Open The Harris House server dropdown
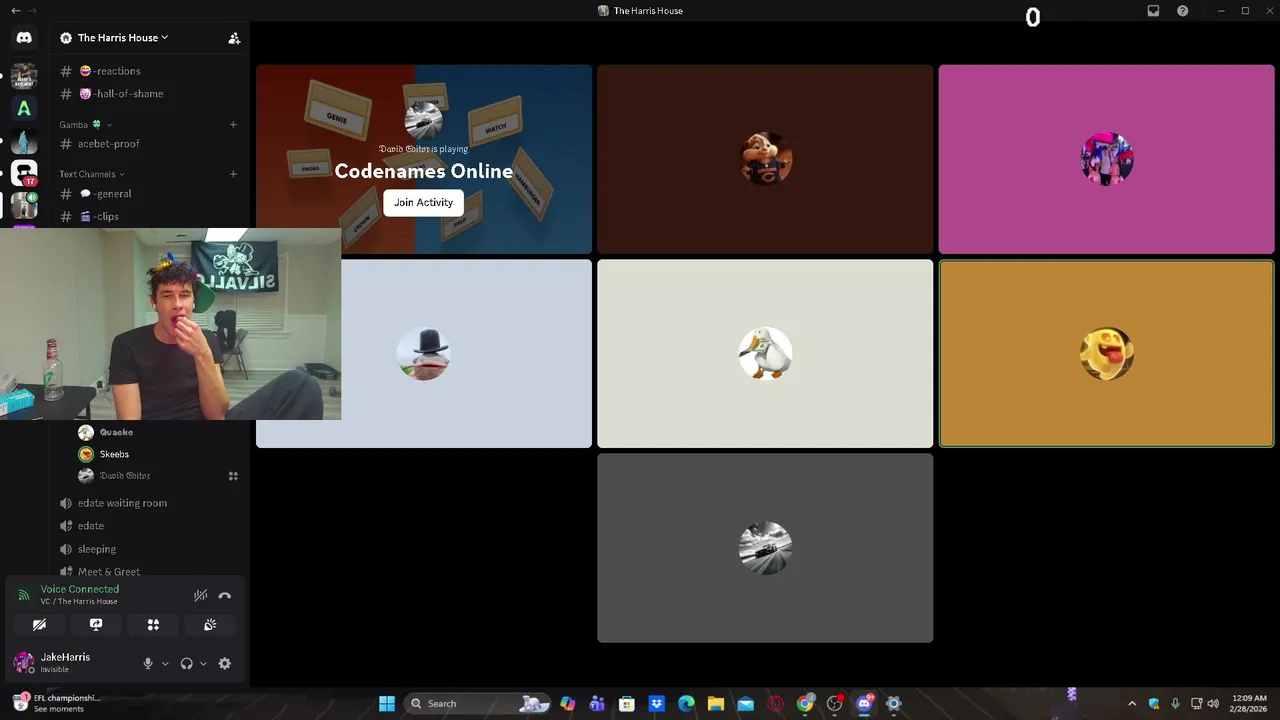The width and height of the screenshot is (1280, 720). 122,38
